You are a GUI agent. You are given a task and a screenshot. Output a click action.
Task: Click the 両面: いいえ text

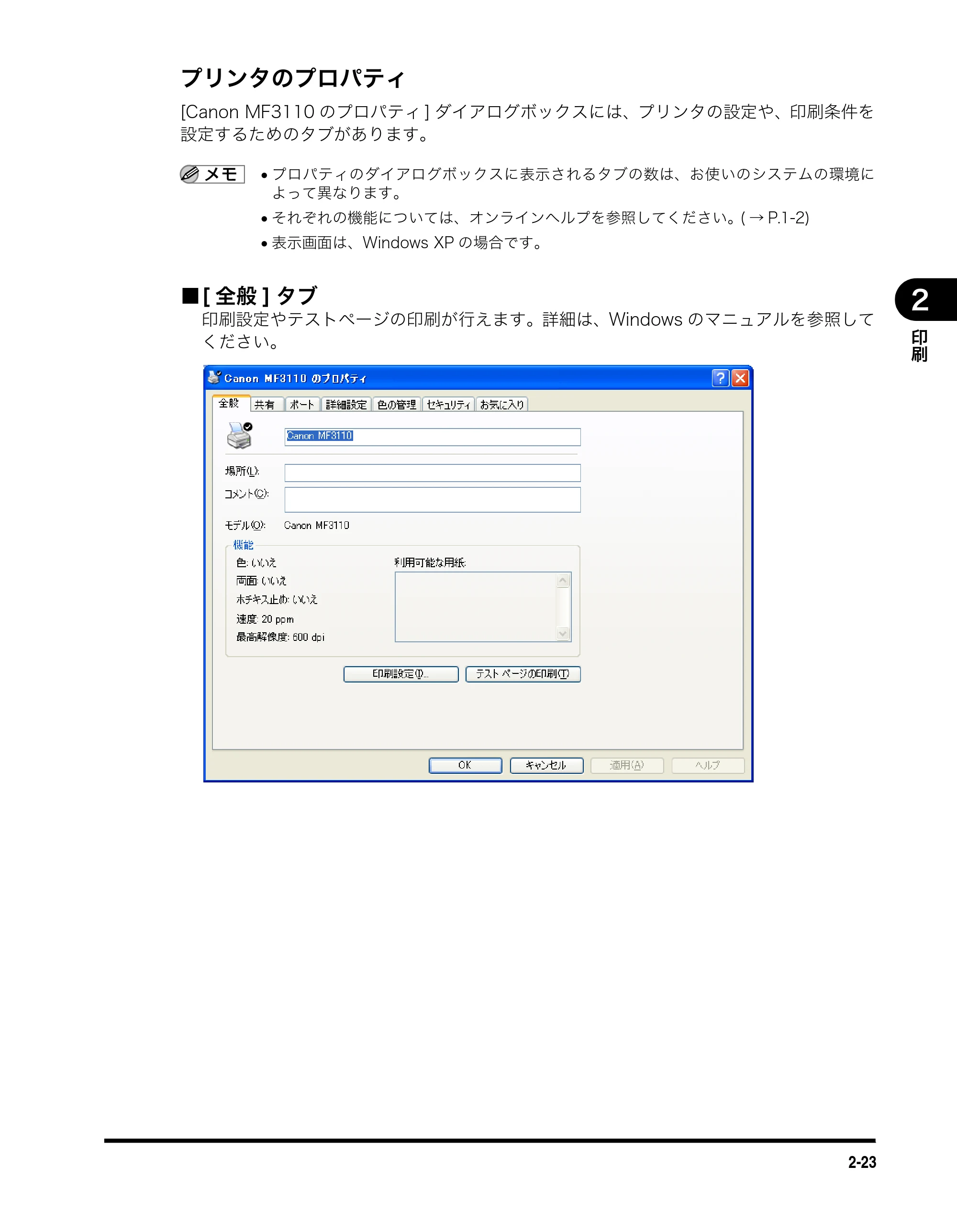click(x=261, y=581)
